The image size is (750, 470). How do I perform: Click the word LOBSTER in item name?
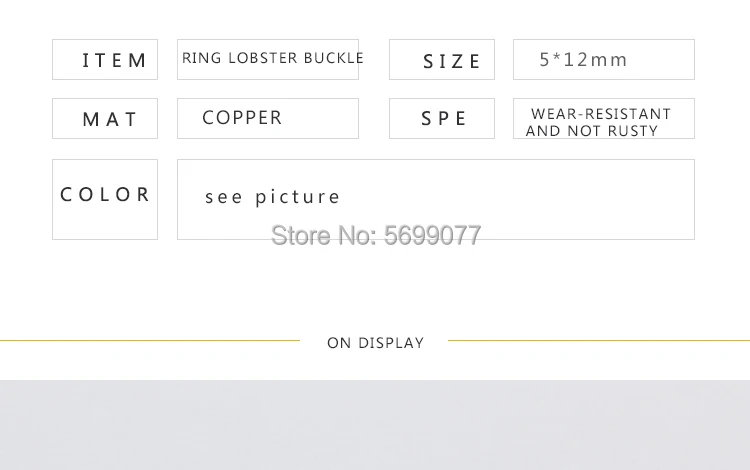click(263, 58)
